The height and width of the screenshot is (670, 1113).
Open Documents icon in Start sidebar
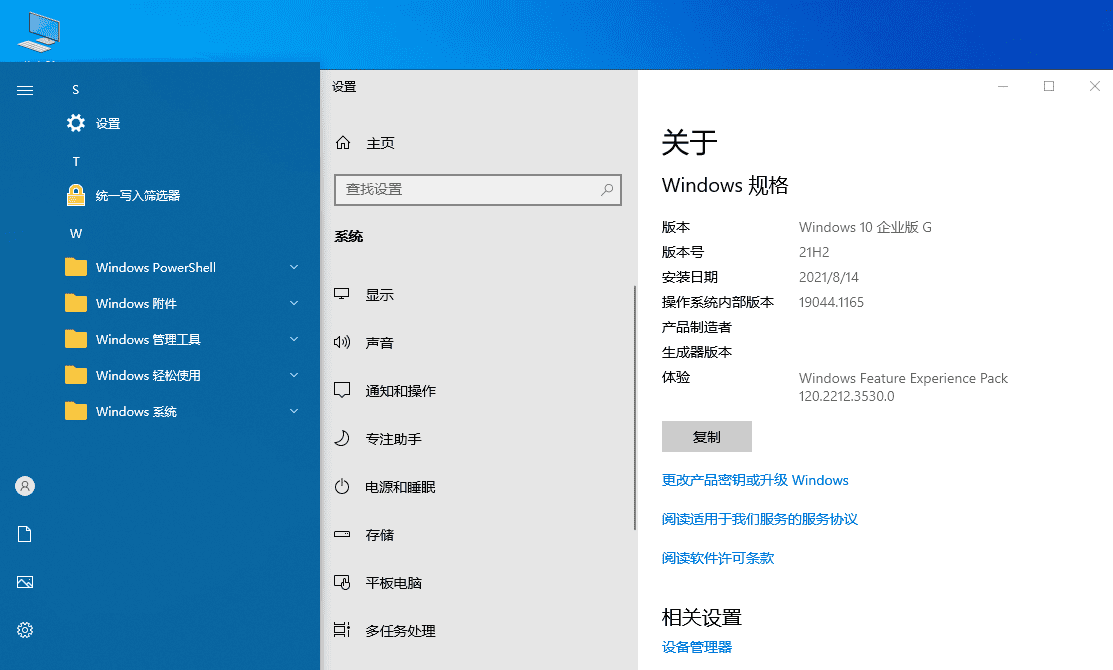pyautogui.click(x=25, y=534)
